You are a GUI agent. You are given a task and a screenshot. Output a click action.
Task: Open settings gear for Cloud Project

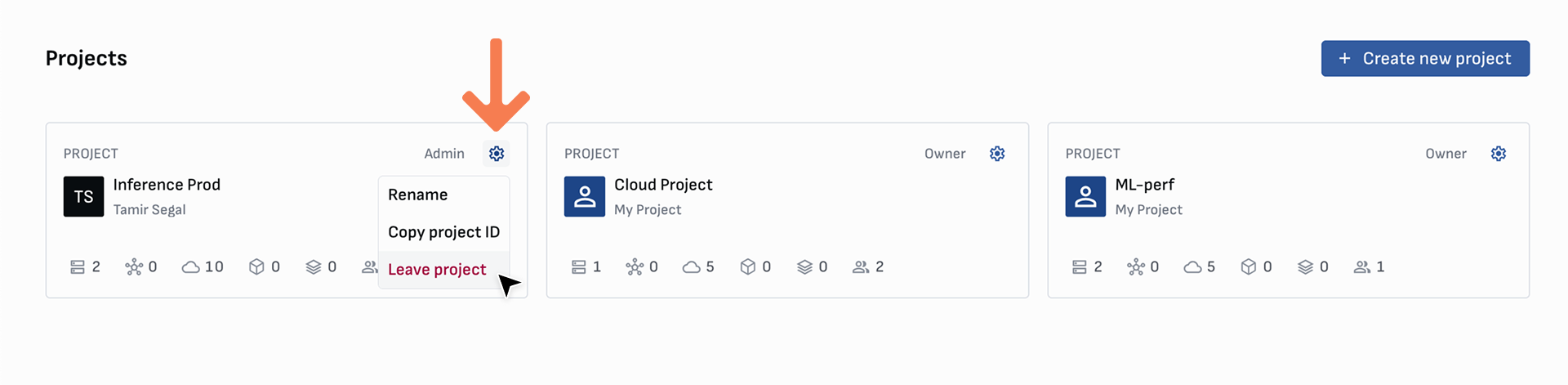tap(997, 154)
